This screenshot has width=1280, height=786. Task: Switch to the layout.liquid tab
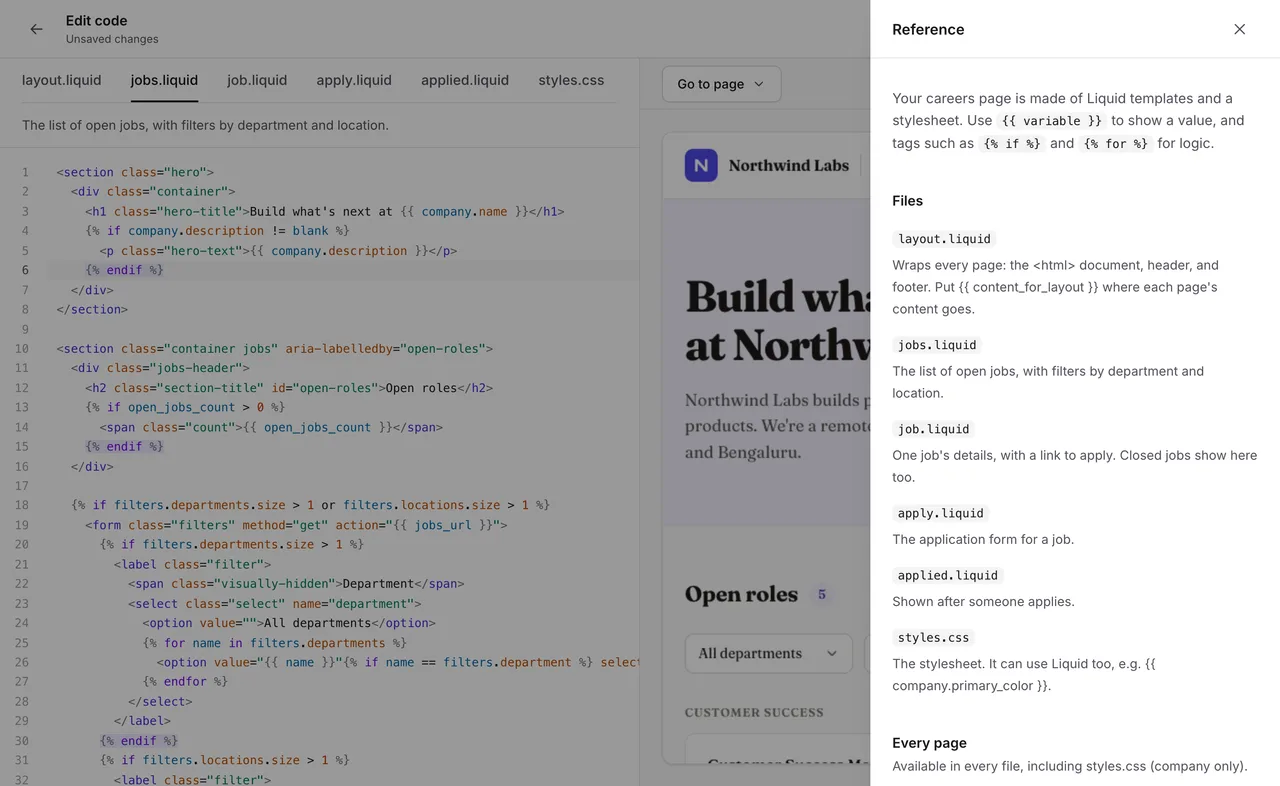click(62, 80)
